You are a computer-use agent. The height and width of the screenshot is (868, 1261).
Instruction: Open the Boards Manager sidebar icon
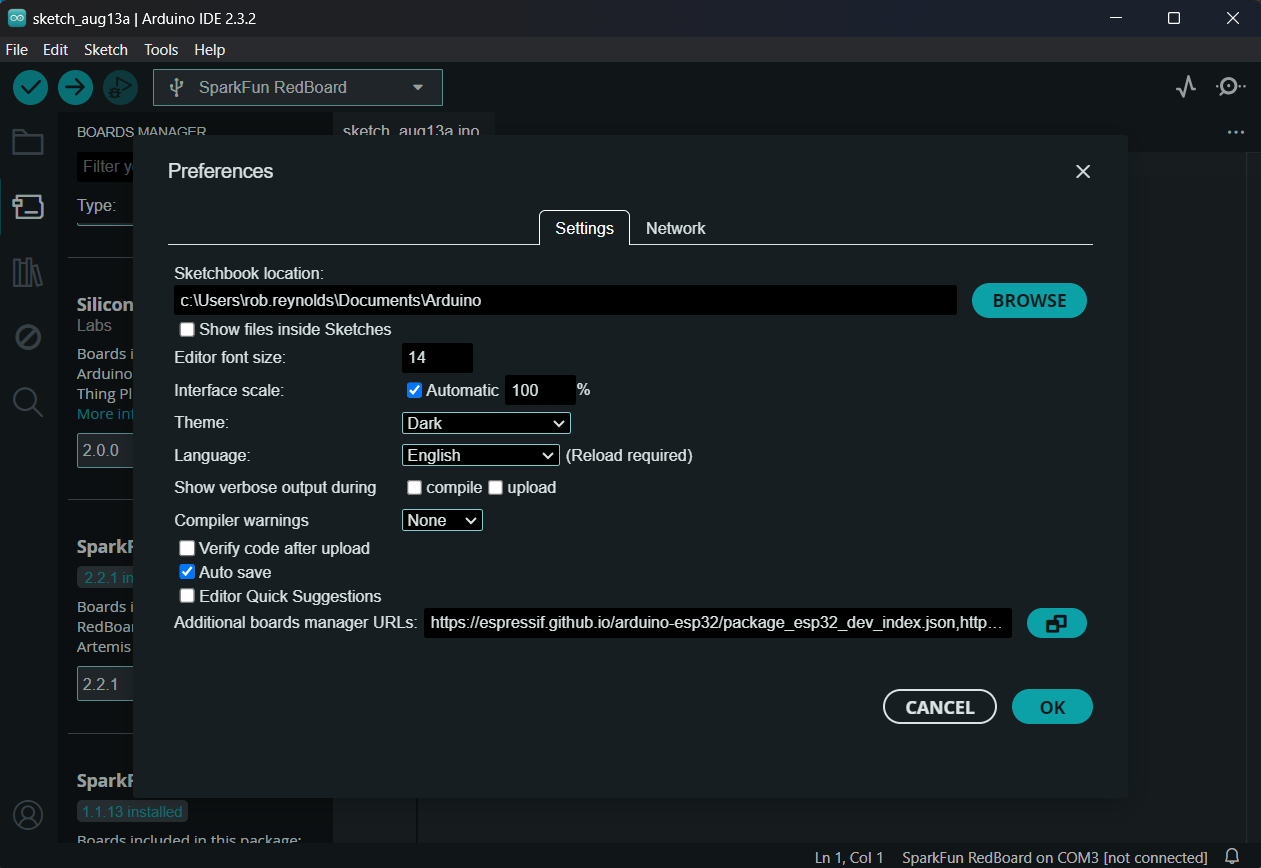[x=27, y=206]
